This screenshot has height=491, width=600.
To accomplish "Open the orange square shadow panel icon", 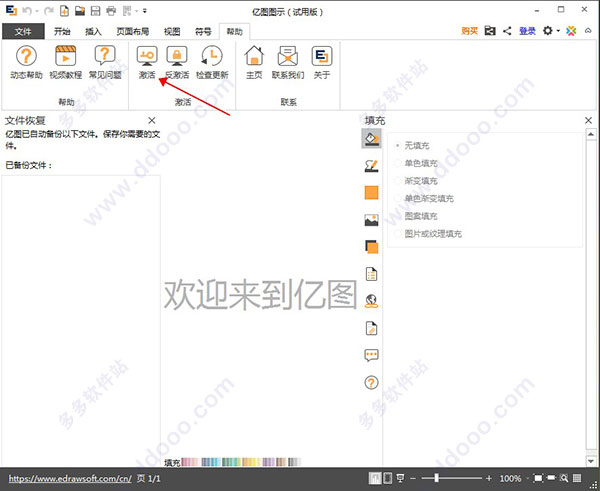I will point(371,192).
